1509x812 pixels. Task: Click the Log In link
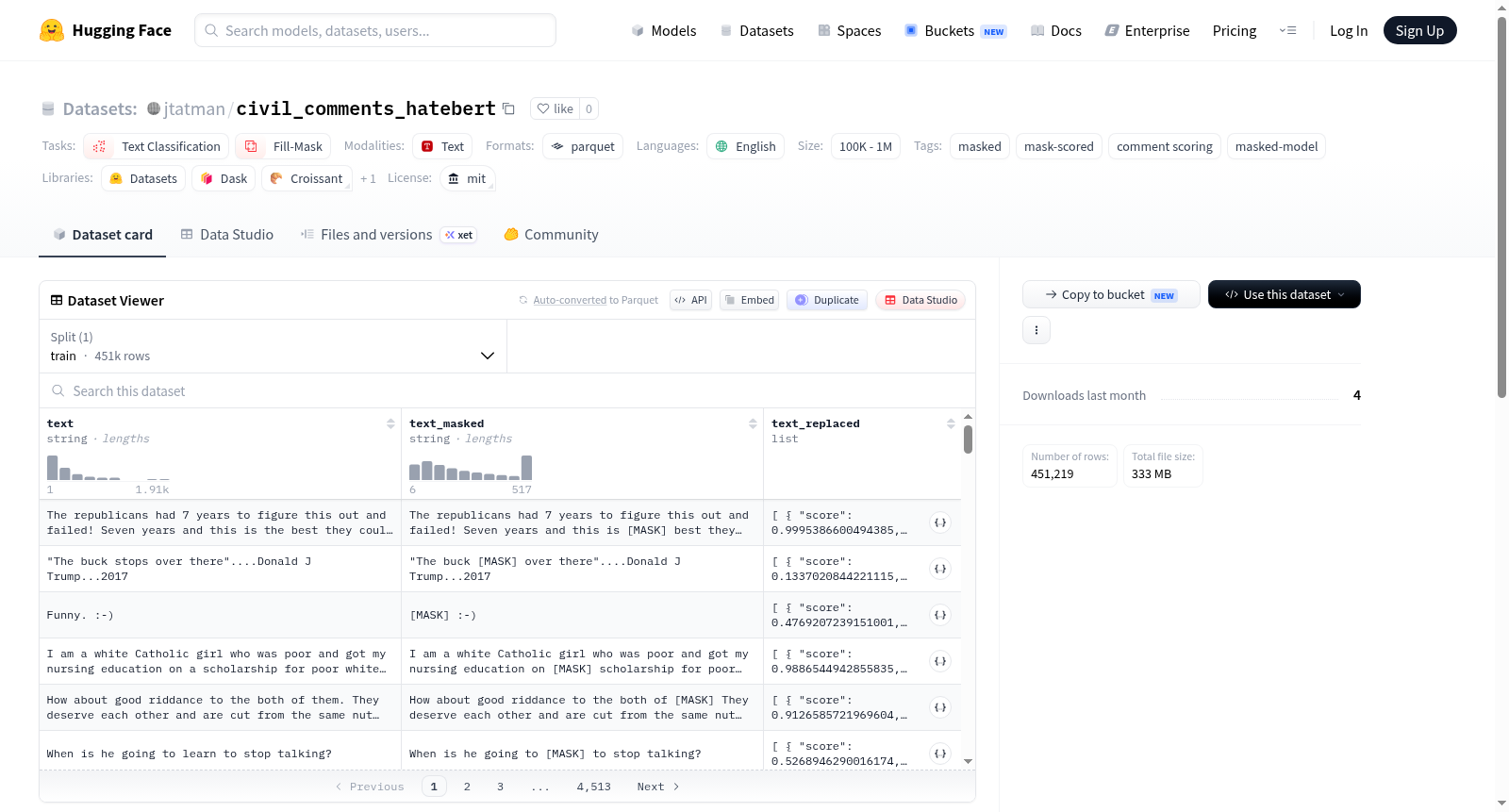tap(1349, 30)
